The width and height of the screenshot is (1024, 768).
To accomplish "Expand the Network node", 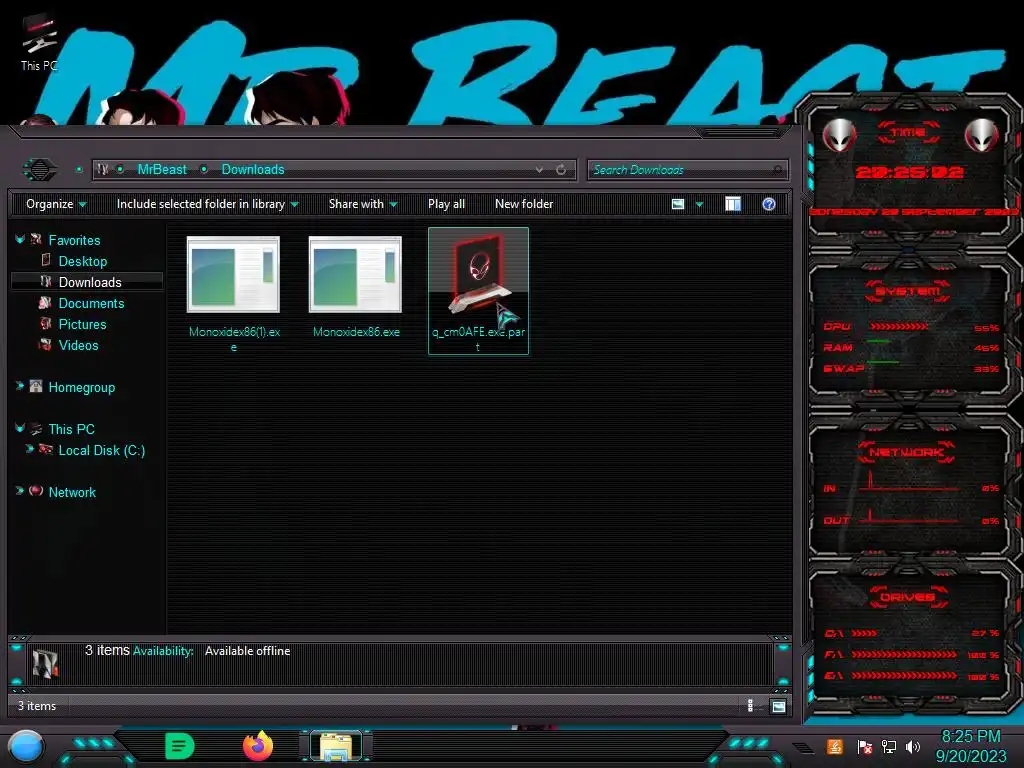I will (20, 490).
